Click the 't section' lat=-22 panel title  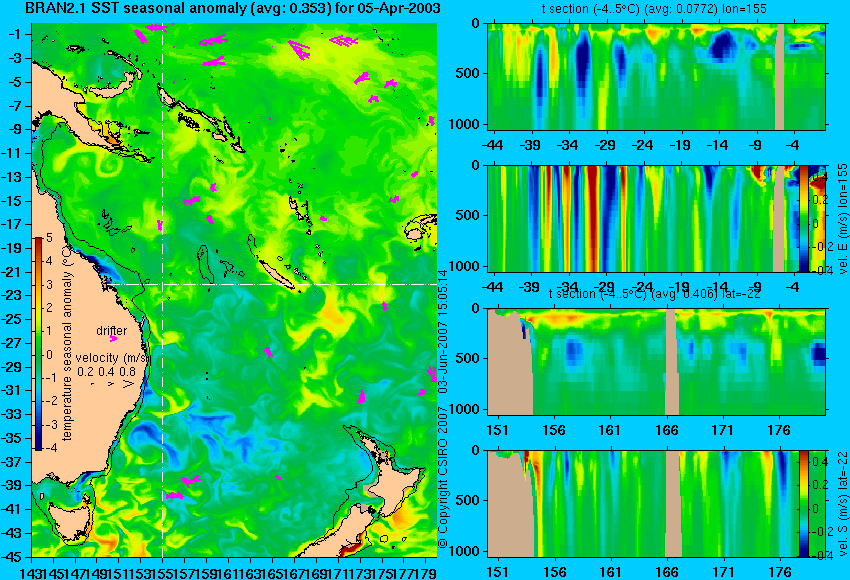coord(654,293)
